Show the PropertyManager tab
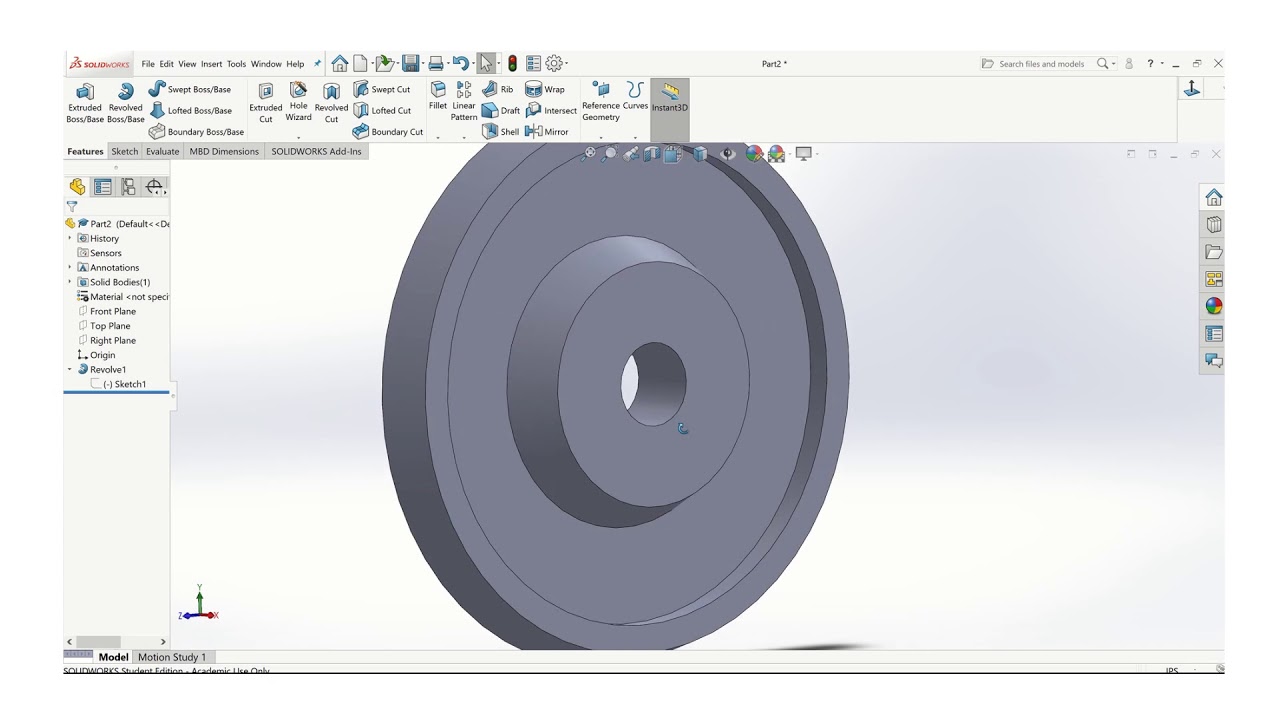The image size is (1280, 720). coord(103,187)
